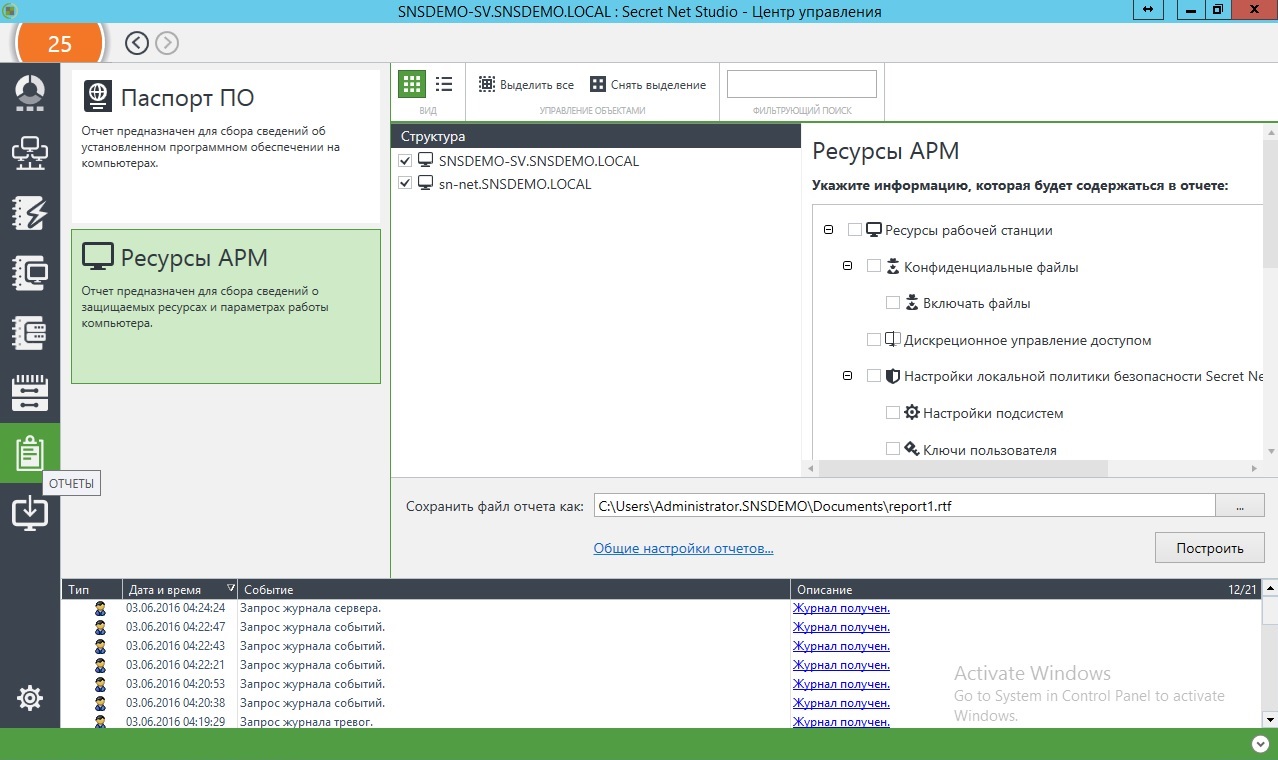This screenshot has width=1278, height=760.
Task: Uncheck SNSDEMO-SV.SNSDEMO.LOCAL computer
Action: point(405,161)
